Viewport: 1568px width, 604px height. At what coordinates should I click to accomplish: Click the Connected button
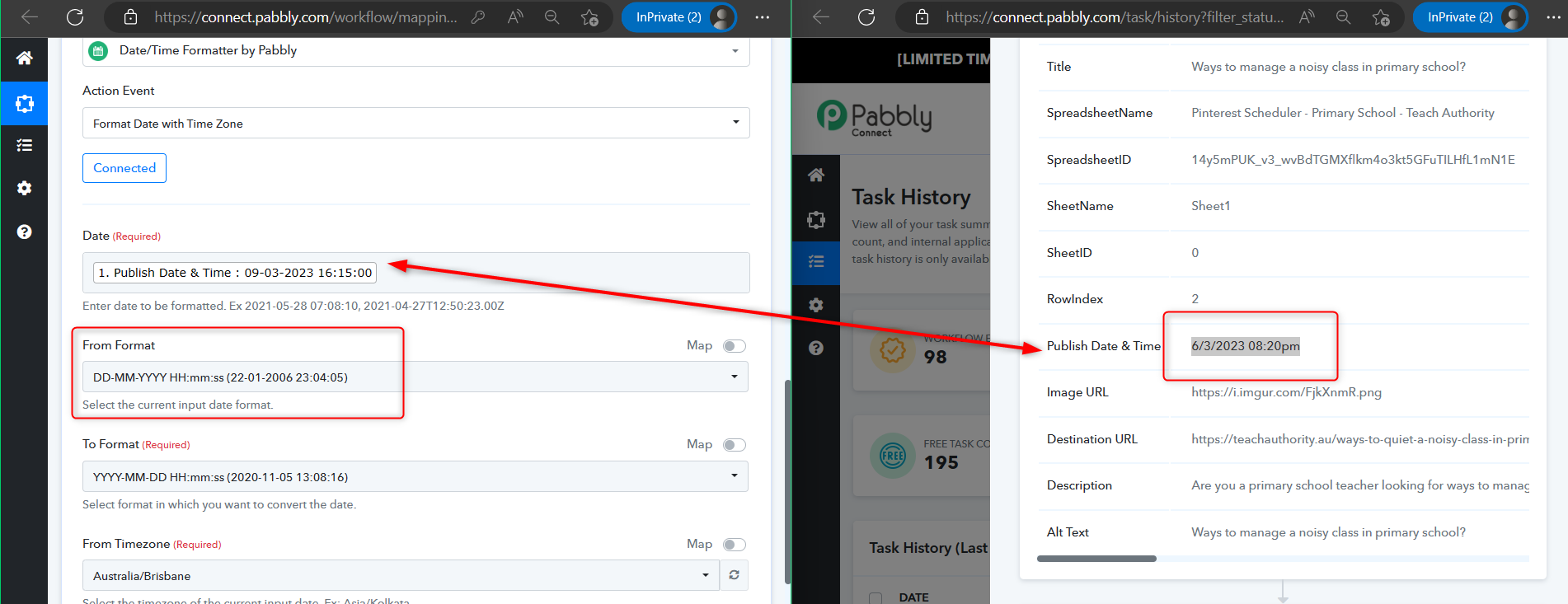[124, 168]
